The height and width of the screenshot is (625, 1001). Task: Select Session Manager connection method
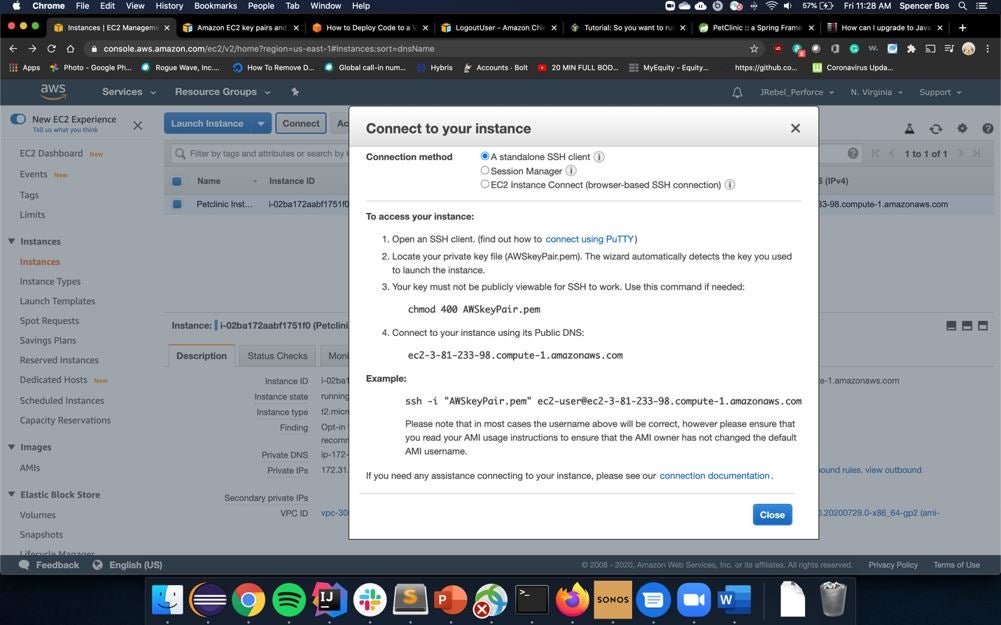tap(485, 170)
